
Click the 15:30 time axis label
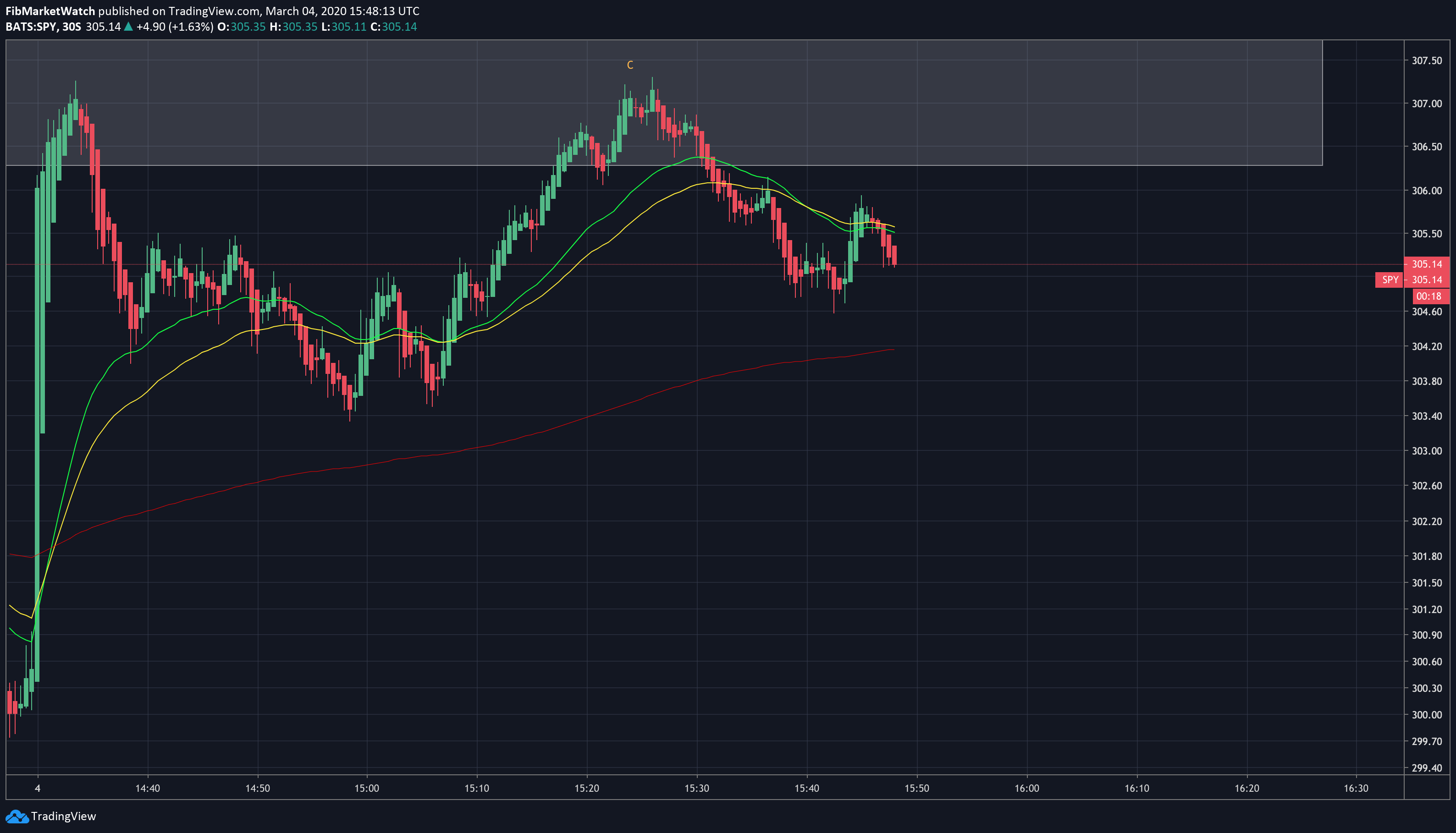pyautogui.click(x=696, y=789)
